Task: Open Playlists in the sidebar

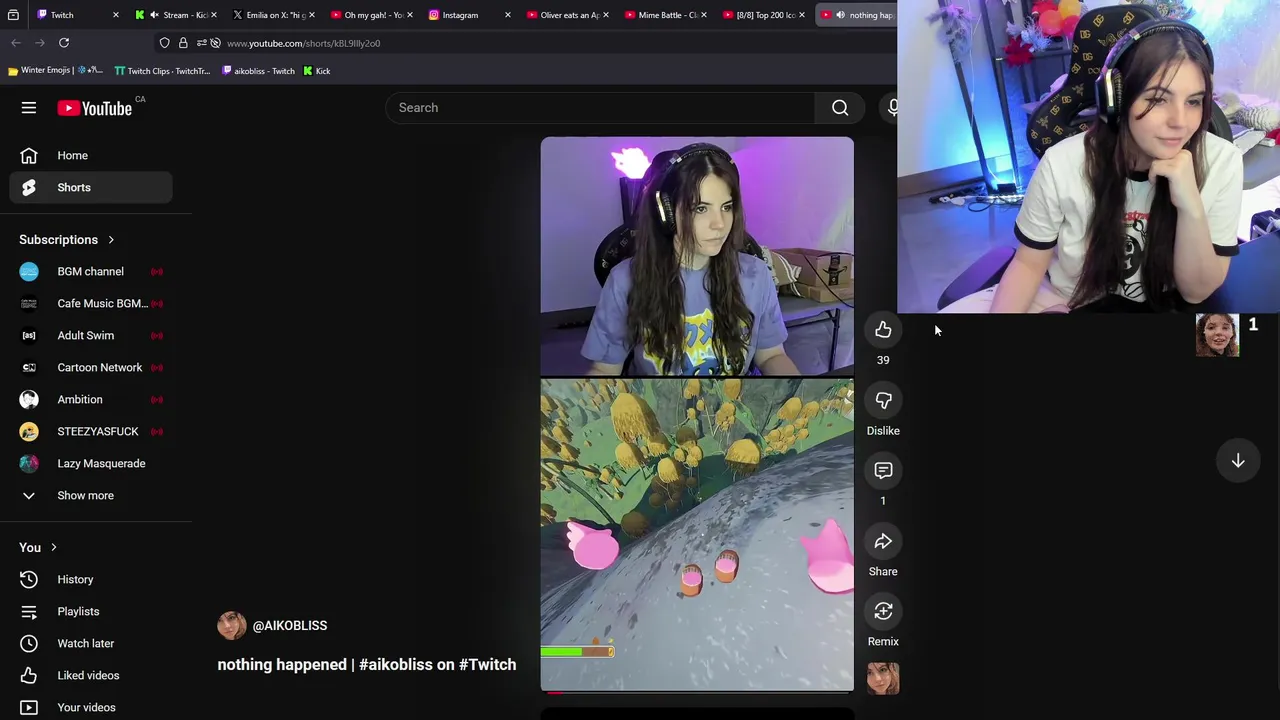Action: click(91, 612)
